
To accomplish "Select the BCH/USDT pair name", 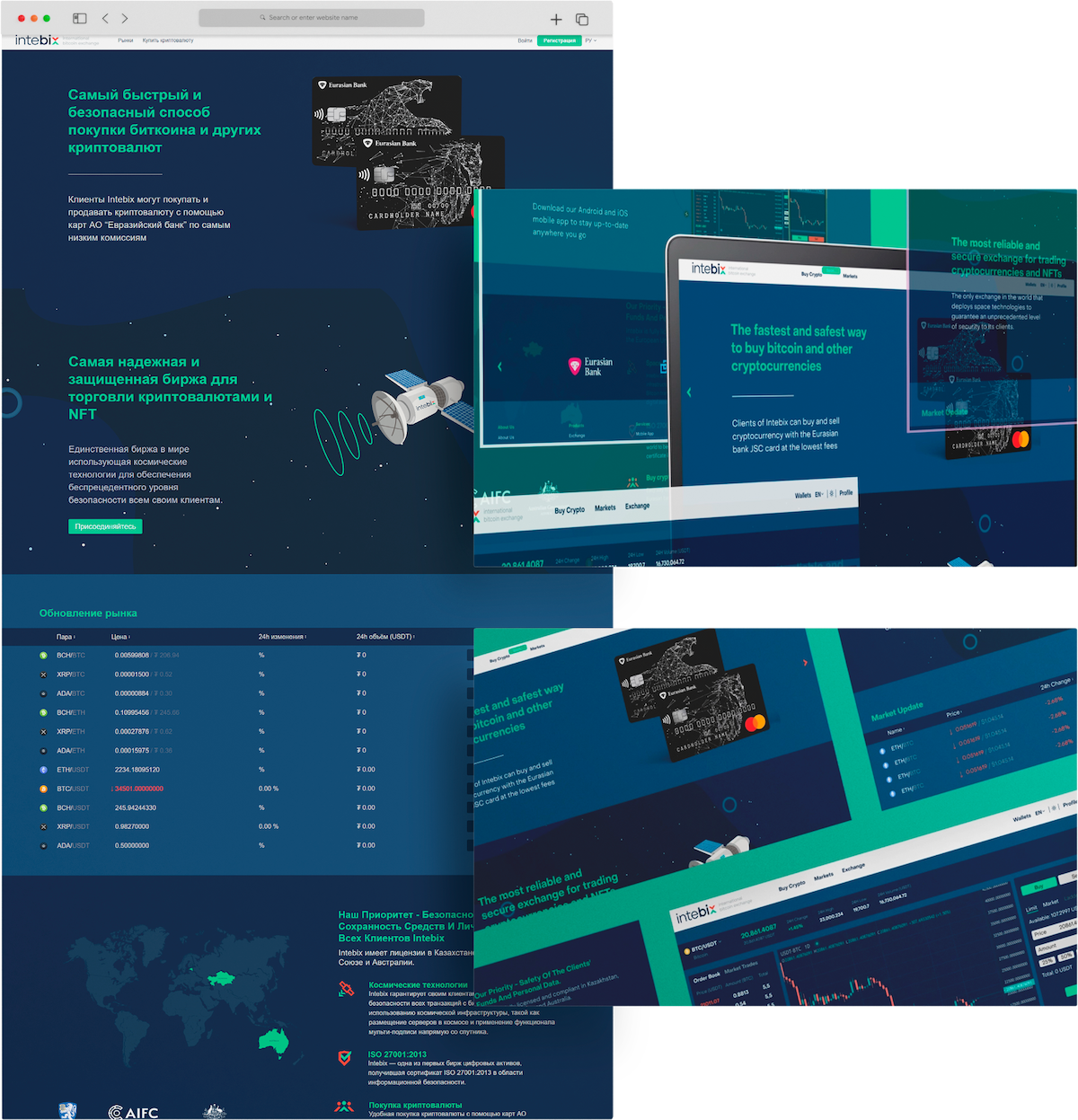I will [73, 807].
